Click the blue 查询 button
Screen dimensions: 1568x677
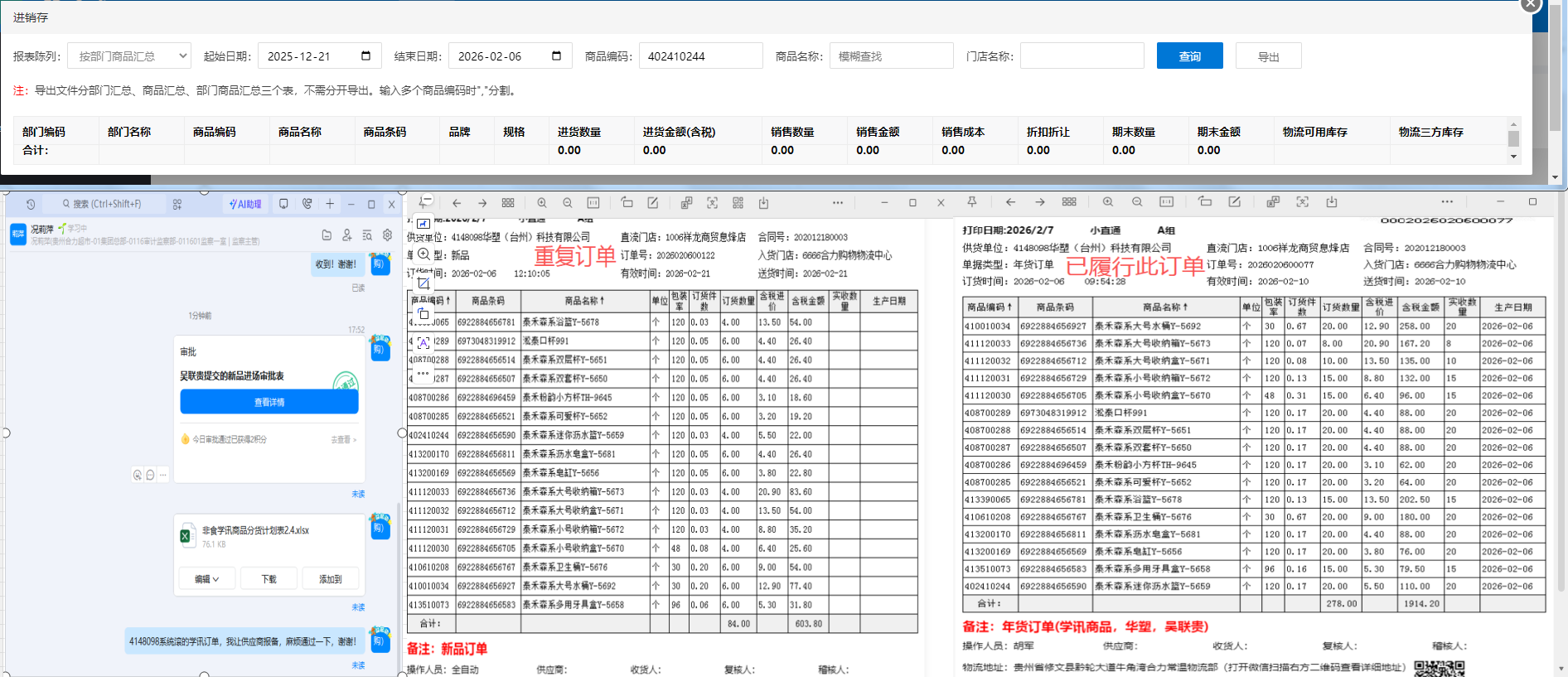coord(1189,56)
